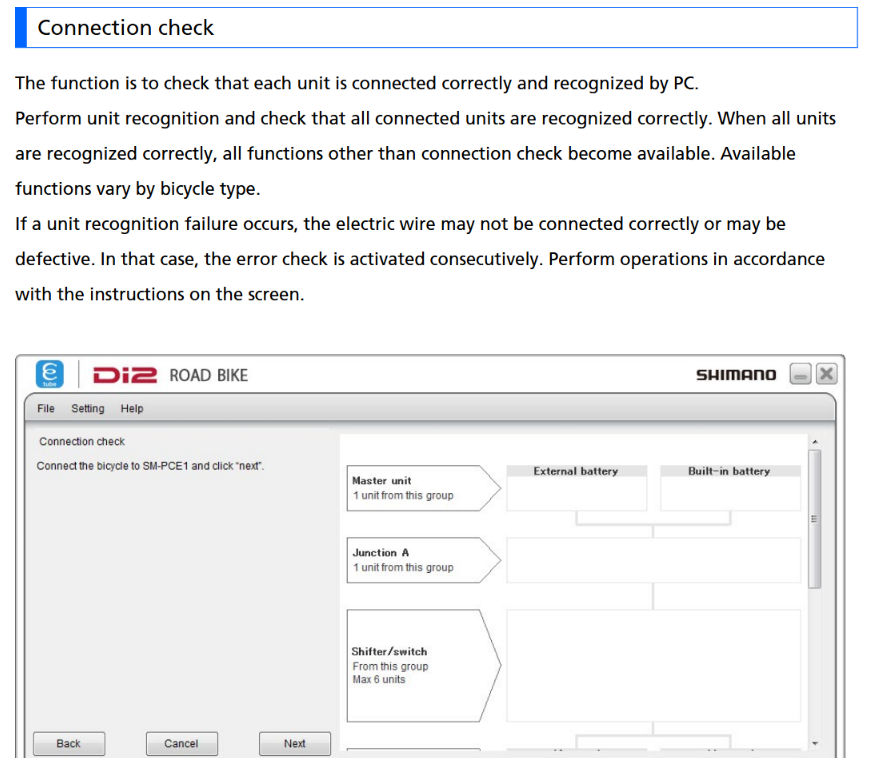Click the SHIMANO brand logo
The width and height of the screenshot is (875, 758).
[735, 375]
